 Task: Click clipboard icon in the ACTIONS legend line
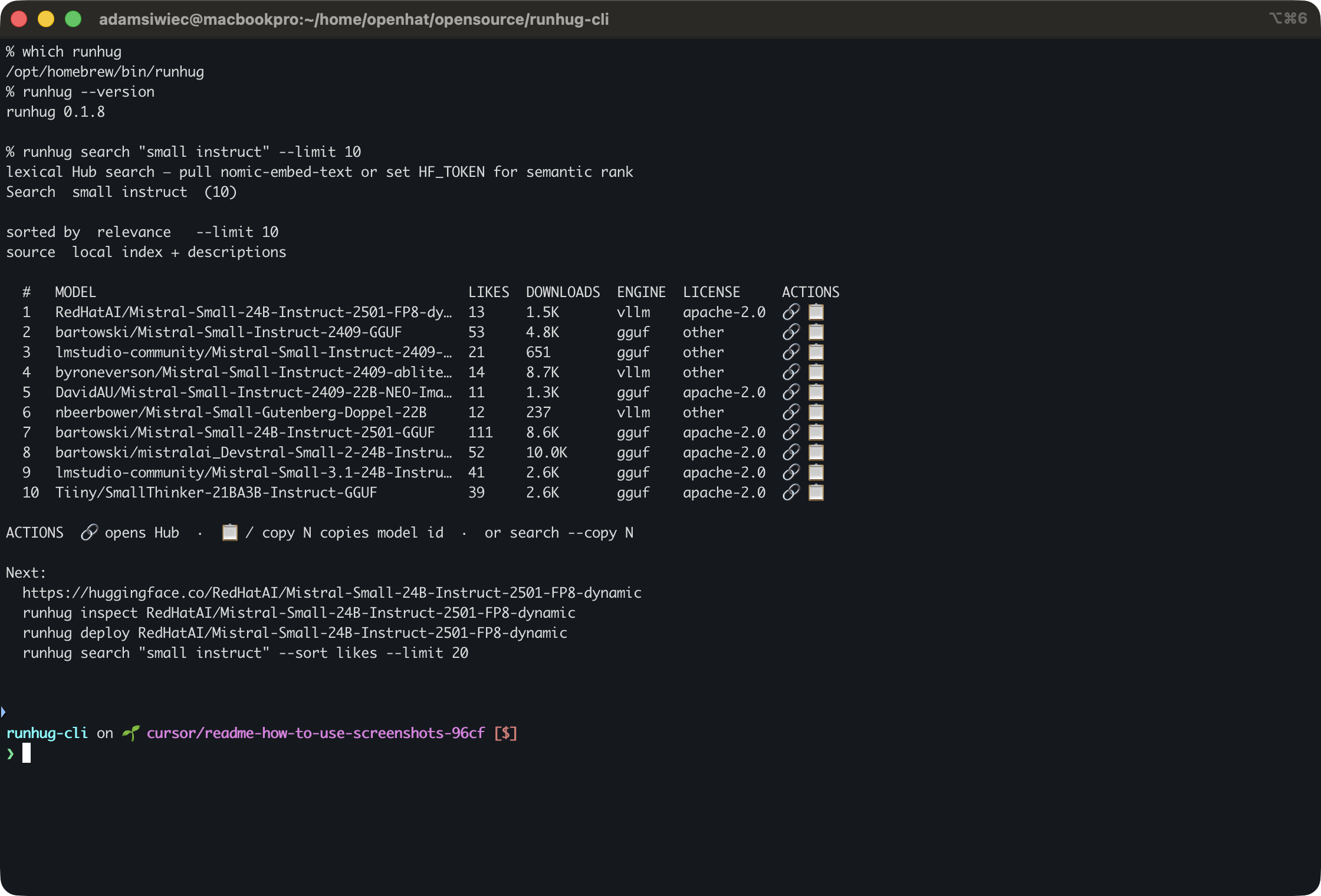pyautogui.click(x=229, y=532)
